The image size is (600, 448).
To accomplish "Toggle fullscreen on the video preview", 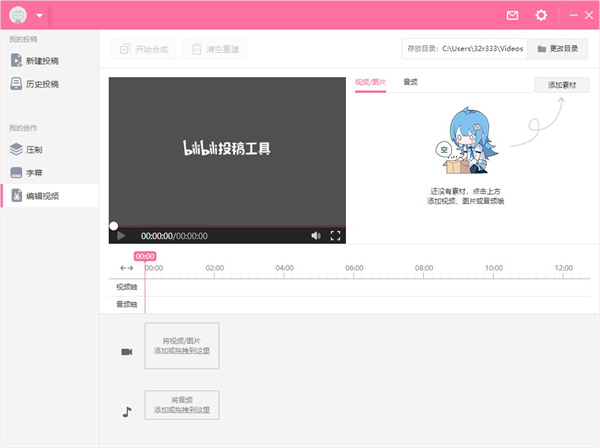I will 336,236.
